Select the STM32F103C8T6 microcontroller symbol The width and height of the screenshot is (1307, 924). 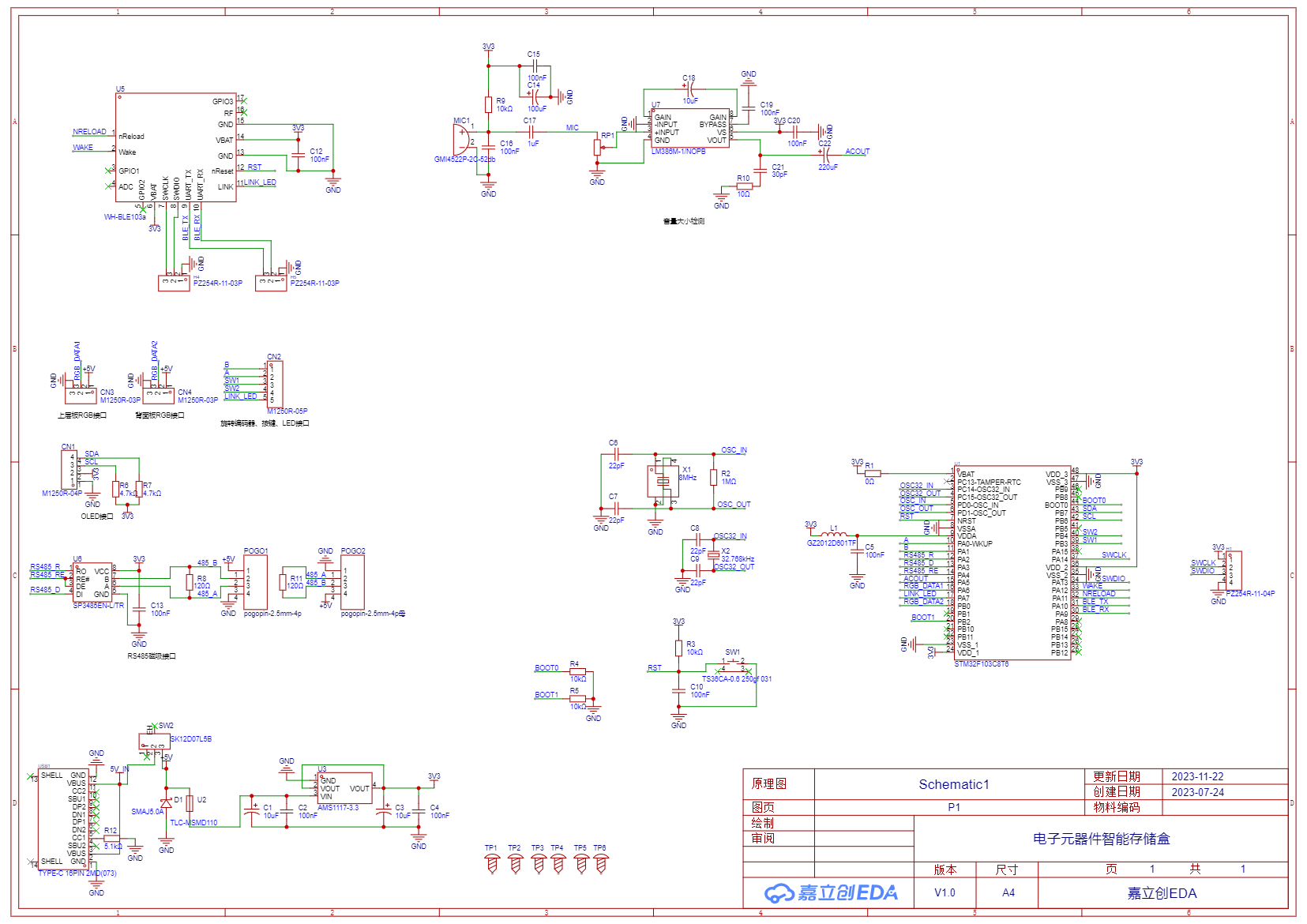click(x=1013, y=562)
